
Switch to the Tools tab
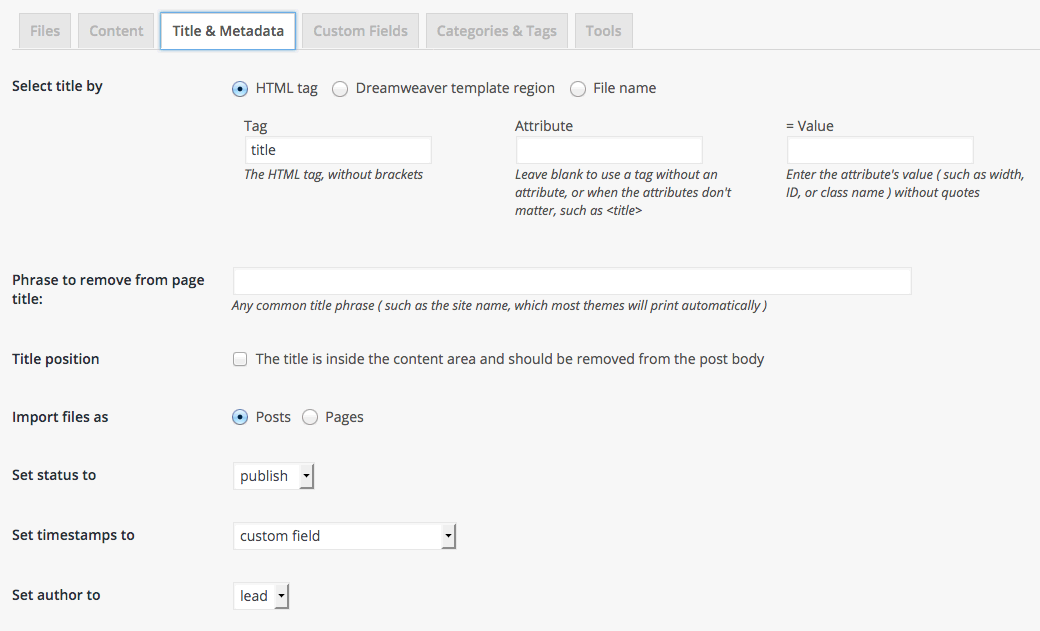click(x=604, y=31)
